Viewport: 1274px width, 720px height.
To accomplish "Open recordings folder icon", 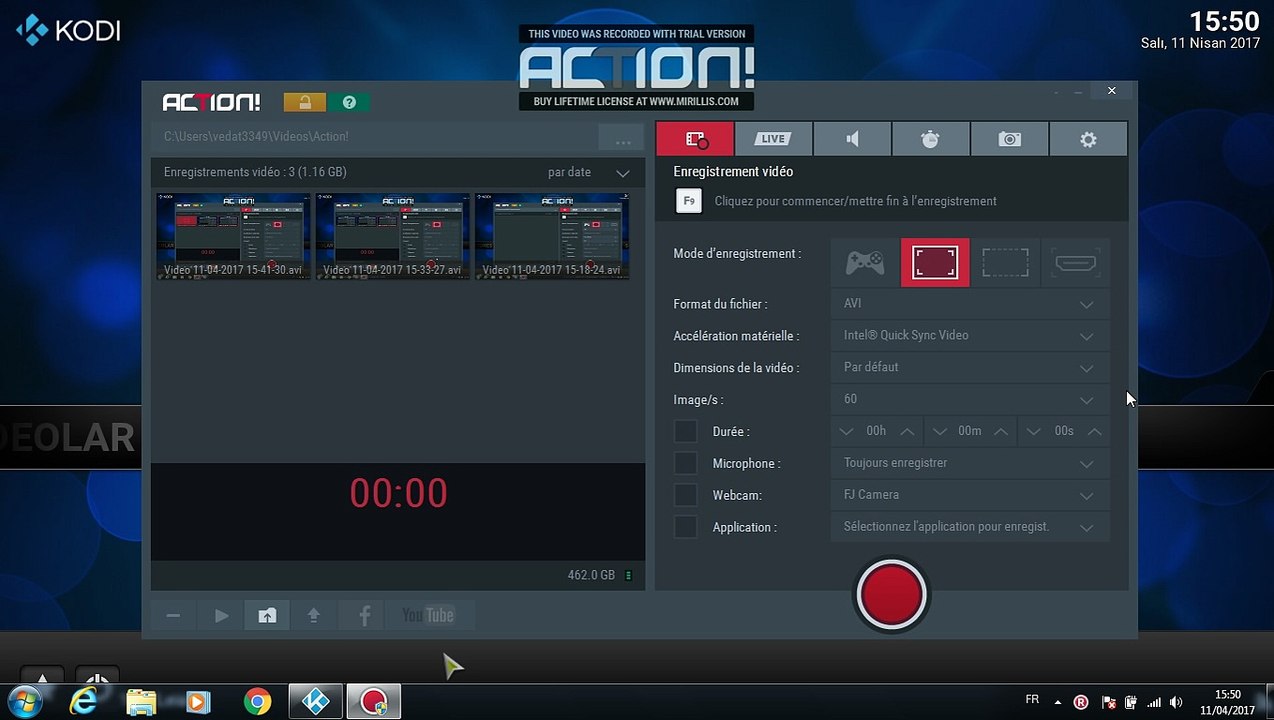I will tap(267, 616).
